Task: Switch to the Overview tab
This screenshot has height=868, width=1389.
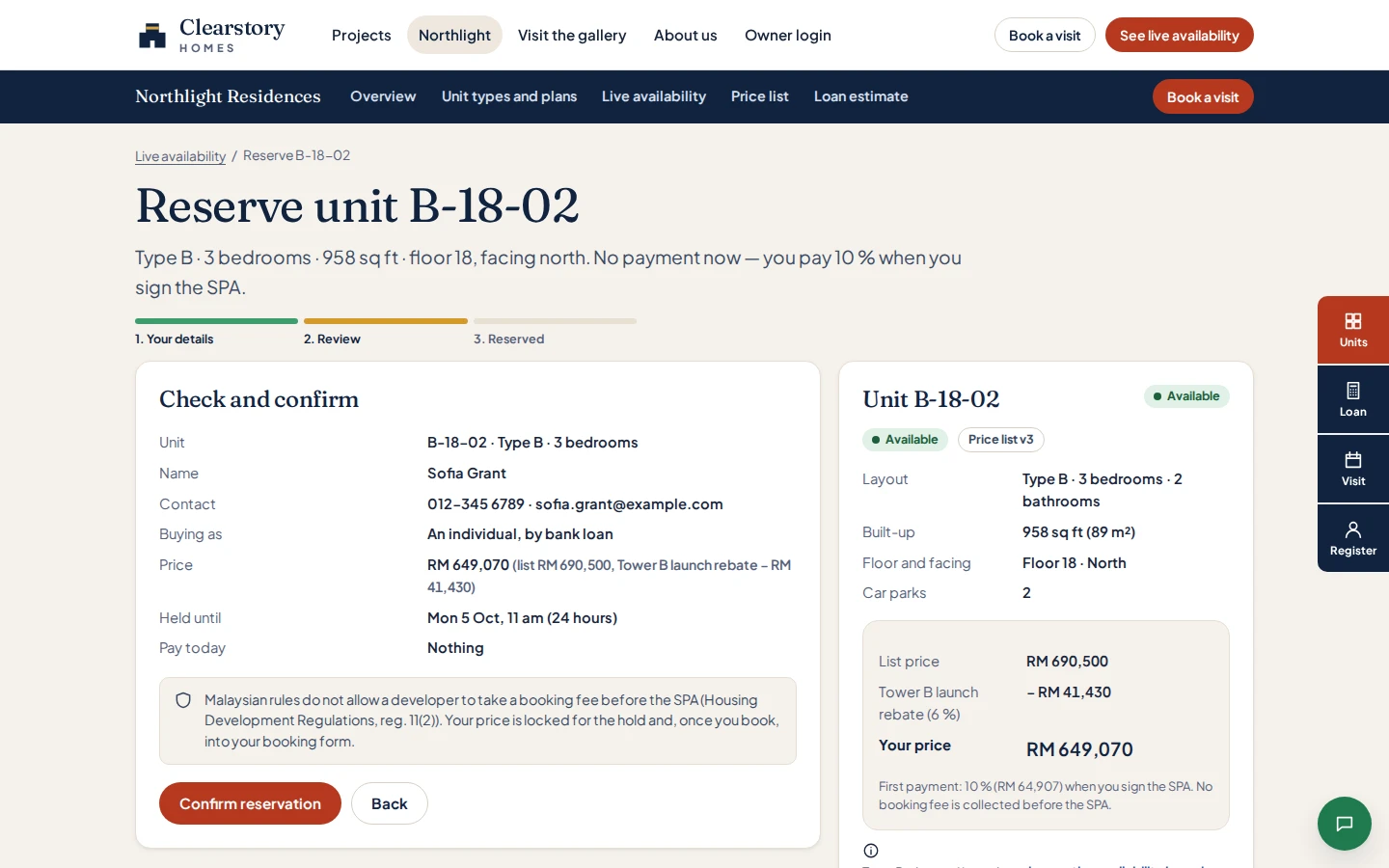Action: tap(383, 96)
